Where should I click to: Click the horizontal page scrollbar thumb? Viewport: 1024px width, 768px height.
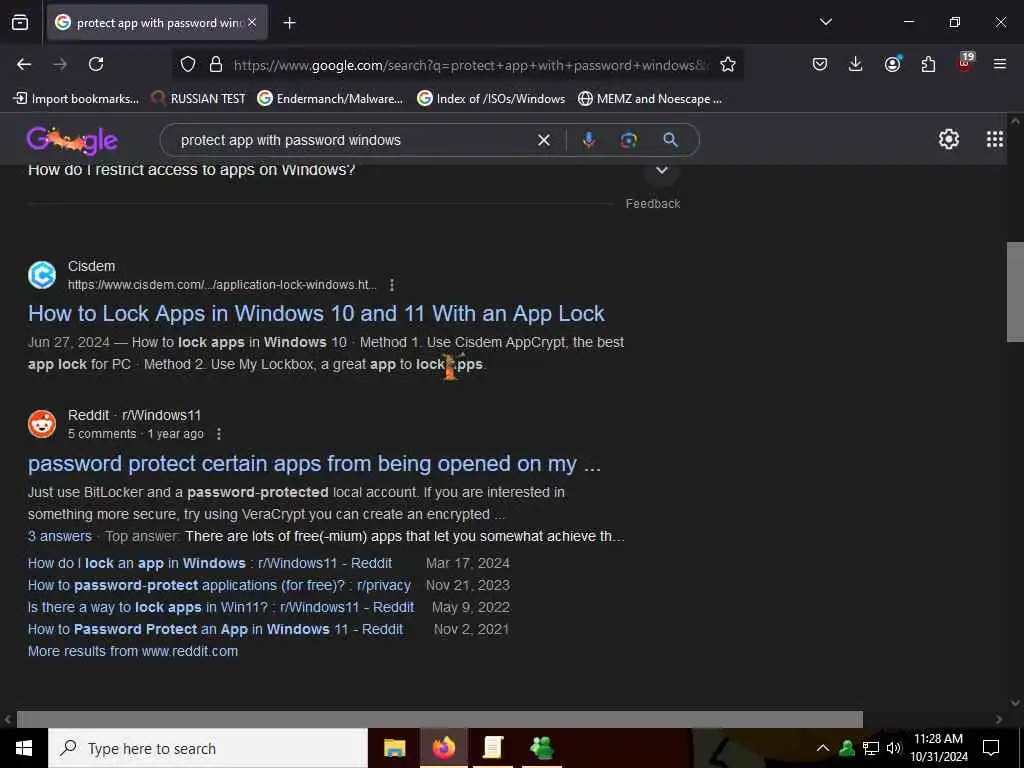click(x=440, y=719)
